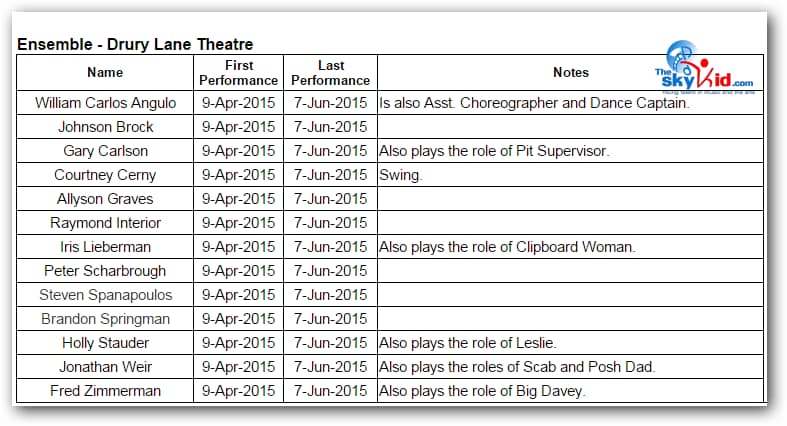Select Jonathan Weir's Scab and Posh Dad note
787x426 pixels.
(x=516, y=367)
